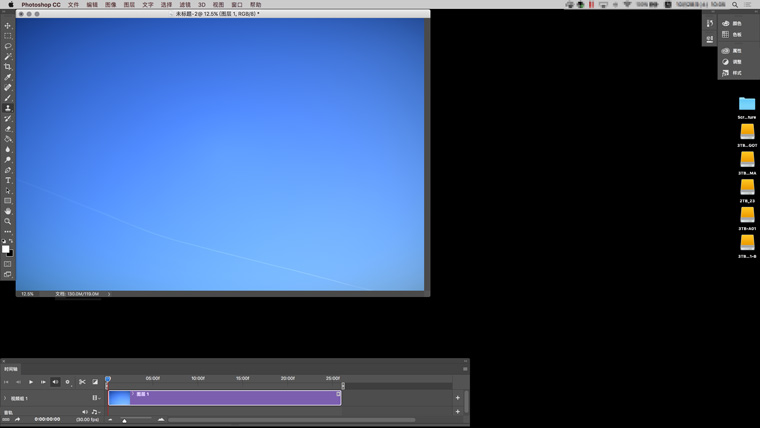The image size is (760, 428).
Task: Select the Clone Stamp tool
Action: 8,108
